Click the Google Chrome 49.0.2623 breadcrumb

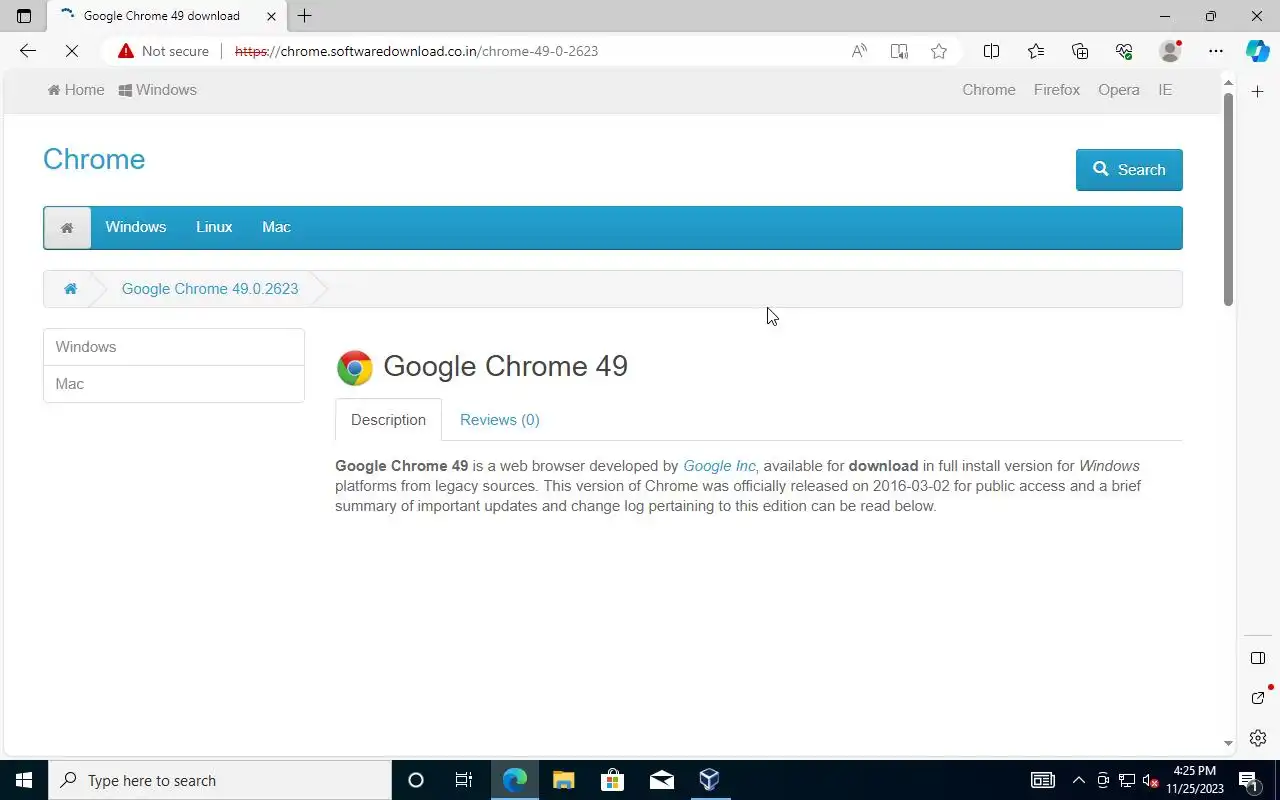tap(210, 289)
